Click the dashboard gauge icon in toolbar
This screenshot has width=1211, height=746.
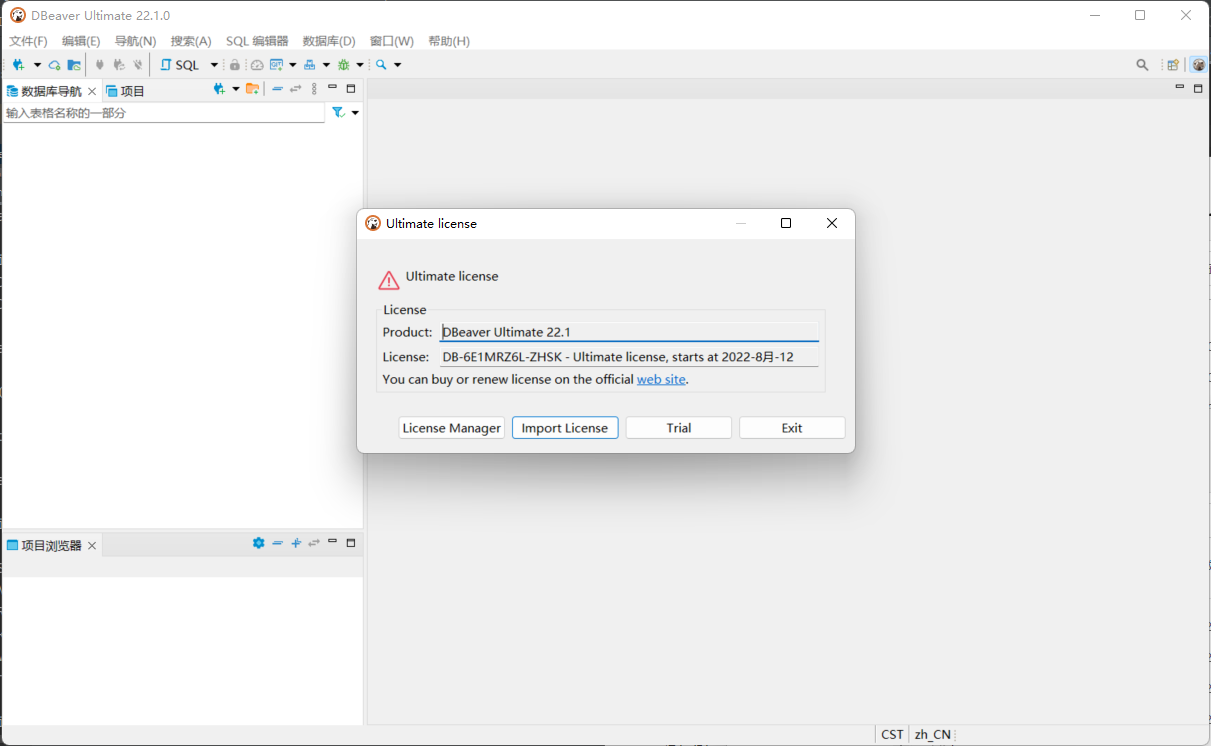click(x=257, y=65)
